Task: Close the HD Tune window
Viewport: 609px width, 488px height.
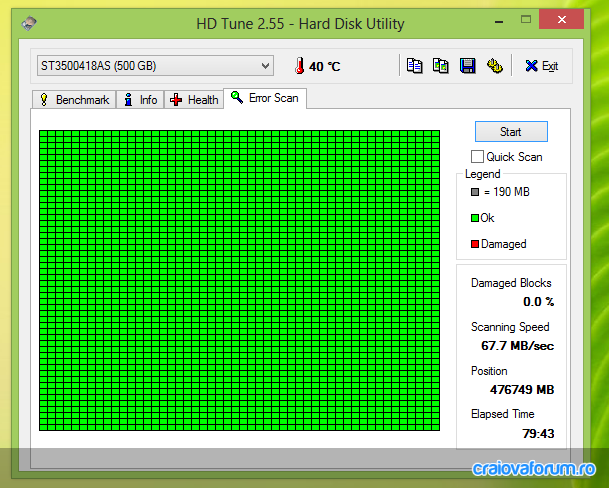Action: pyautogui.click(x=561, y=19)
